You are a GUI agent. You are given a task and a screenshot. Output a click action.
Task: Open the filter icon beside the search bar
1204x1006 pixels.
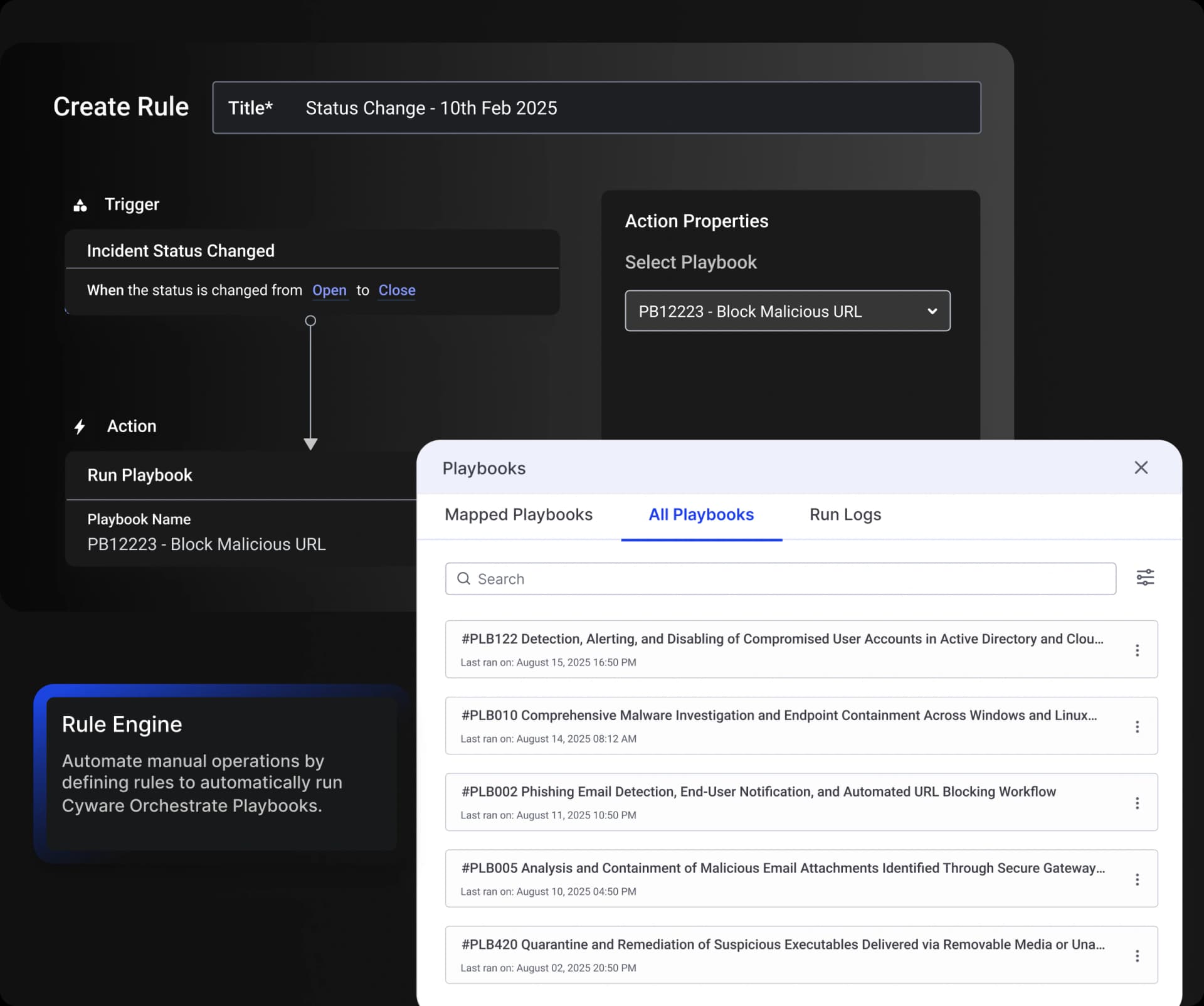coord(1146,578)
